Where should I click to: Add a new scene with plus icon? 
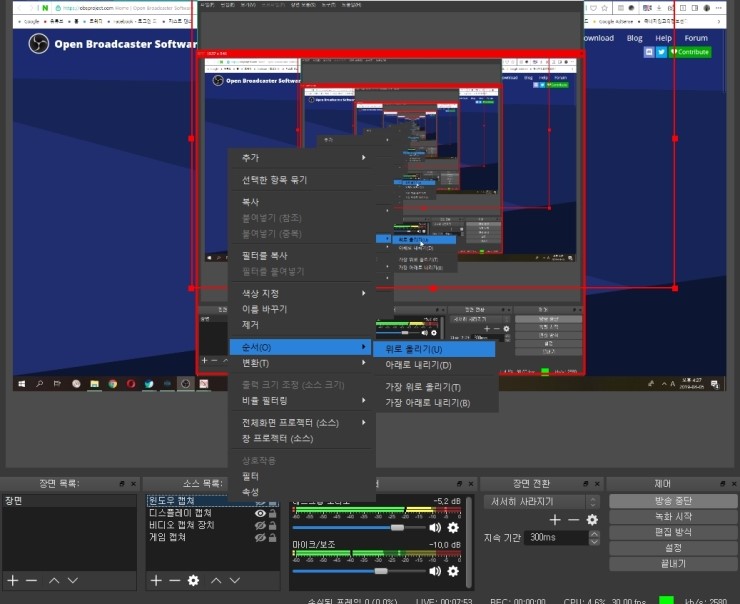point(13,580)
